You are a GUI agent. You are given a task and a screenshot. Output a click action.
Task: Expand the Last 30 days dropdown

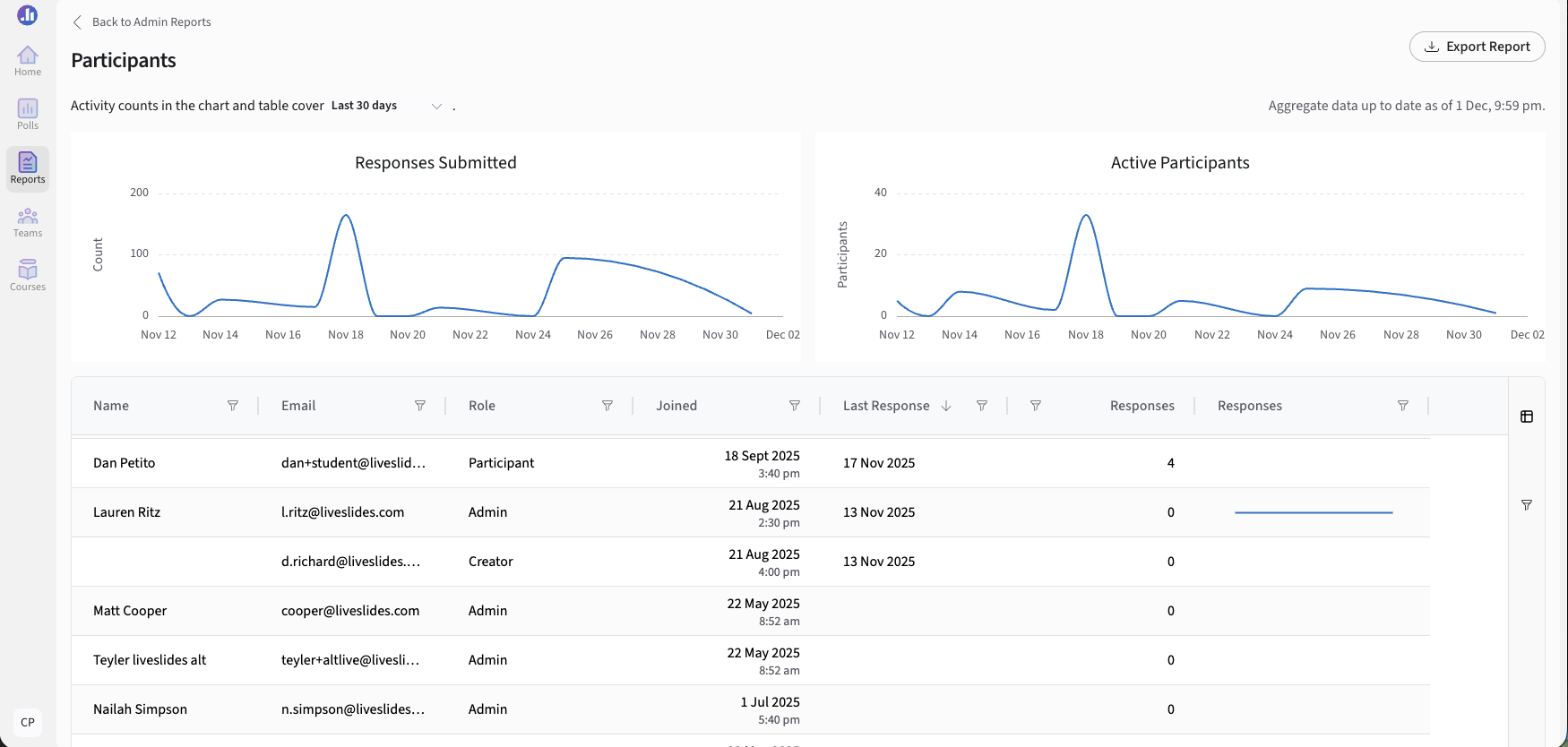(x=387, y=106)
